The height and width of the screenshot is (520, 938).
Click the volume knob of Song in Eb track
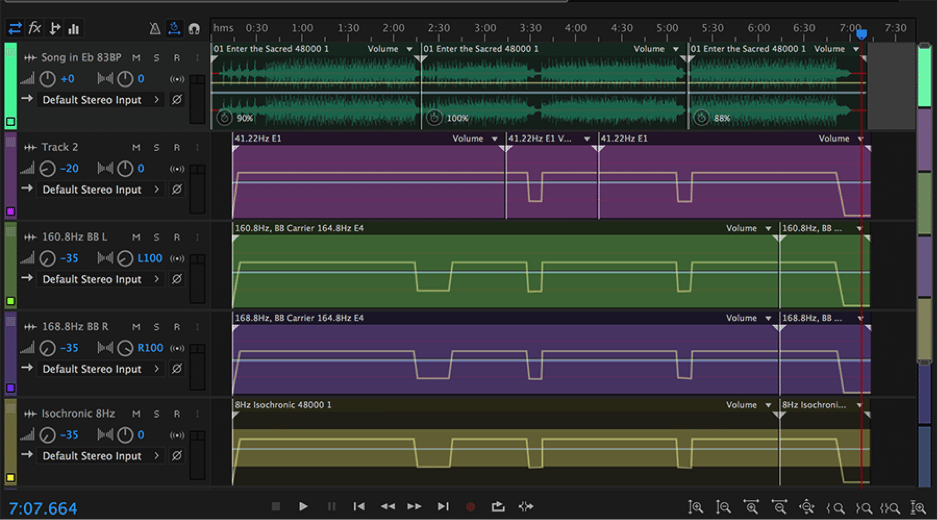click(47, 78)
